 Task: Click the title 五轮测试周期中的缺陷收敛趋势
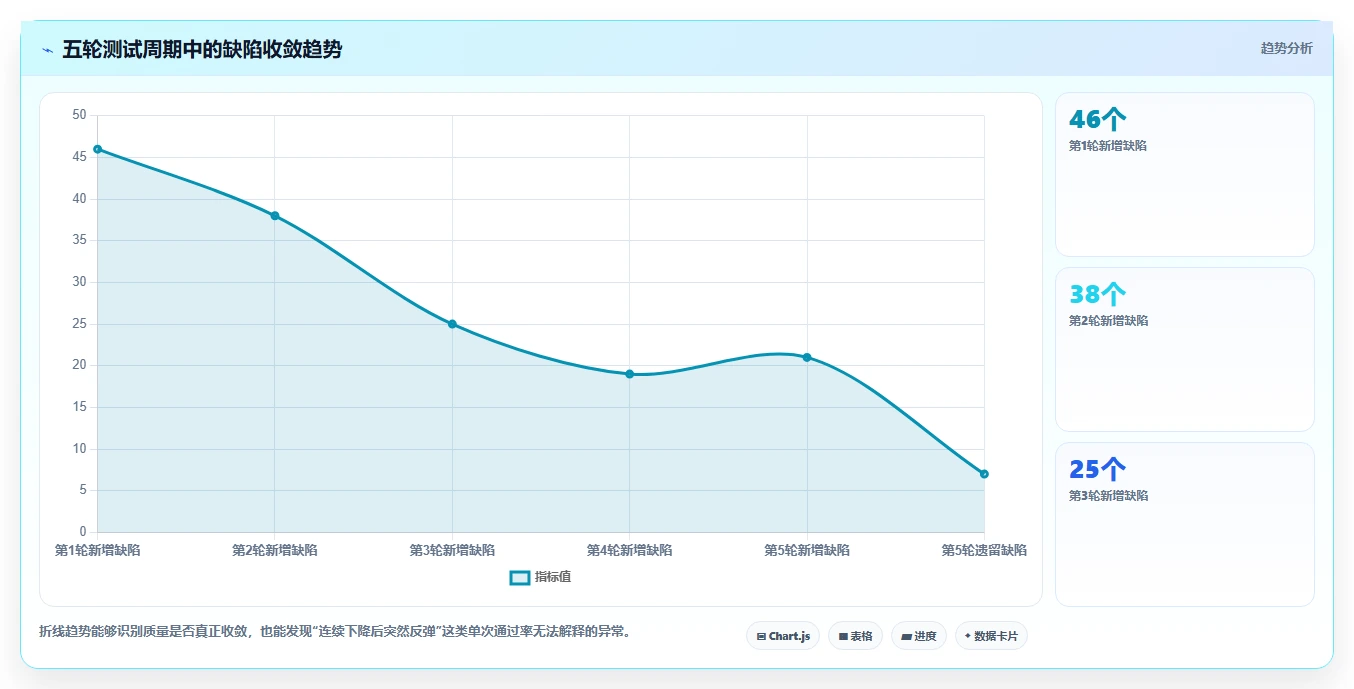click(202, 50)
